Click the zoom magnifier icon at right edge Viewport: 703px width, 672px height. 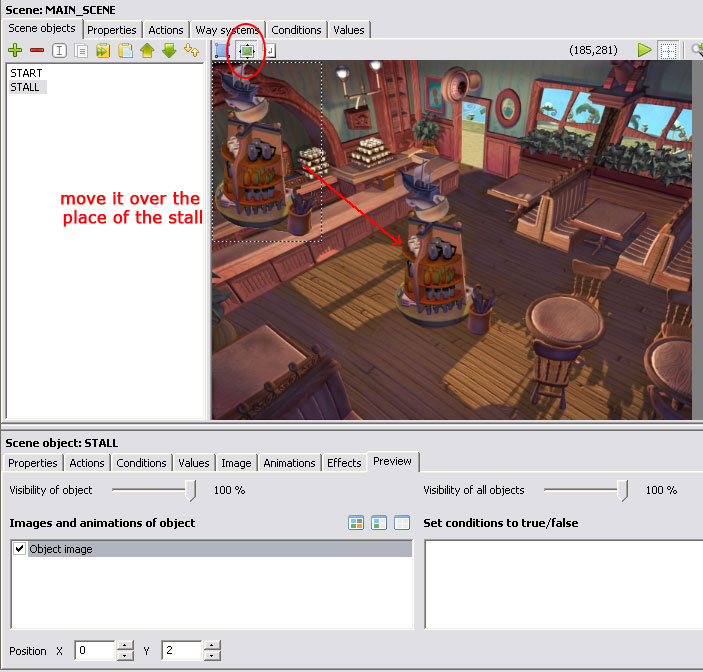[697, 50]
